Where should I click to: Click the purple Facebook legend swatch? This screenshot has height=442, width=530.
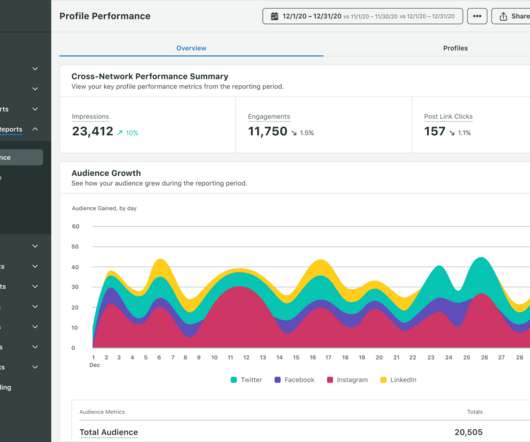coord(278,380)
